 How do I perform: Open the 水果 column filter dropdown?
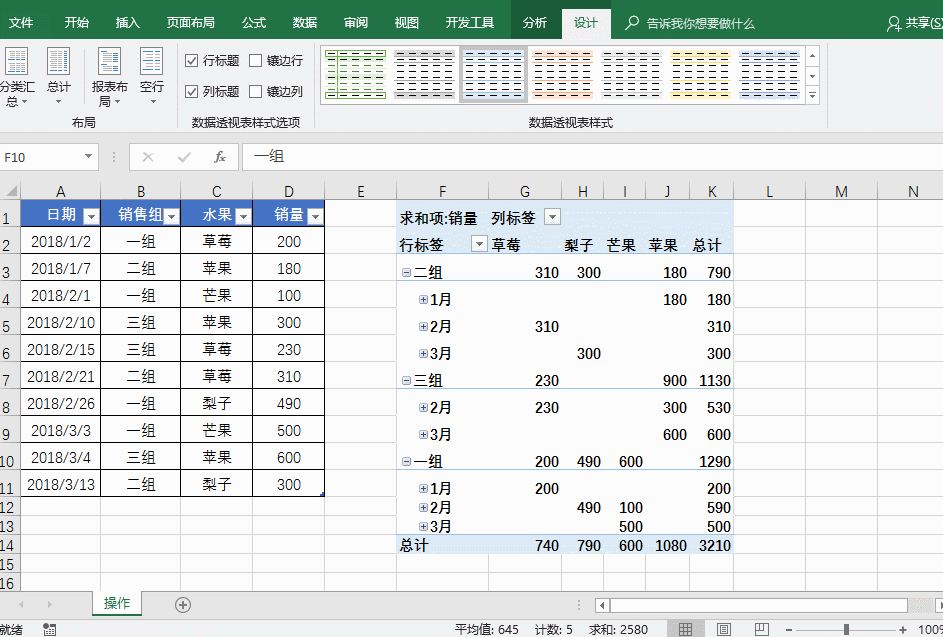243,216
